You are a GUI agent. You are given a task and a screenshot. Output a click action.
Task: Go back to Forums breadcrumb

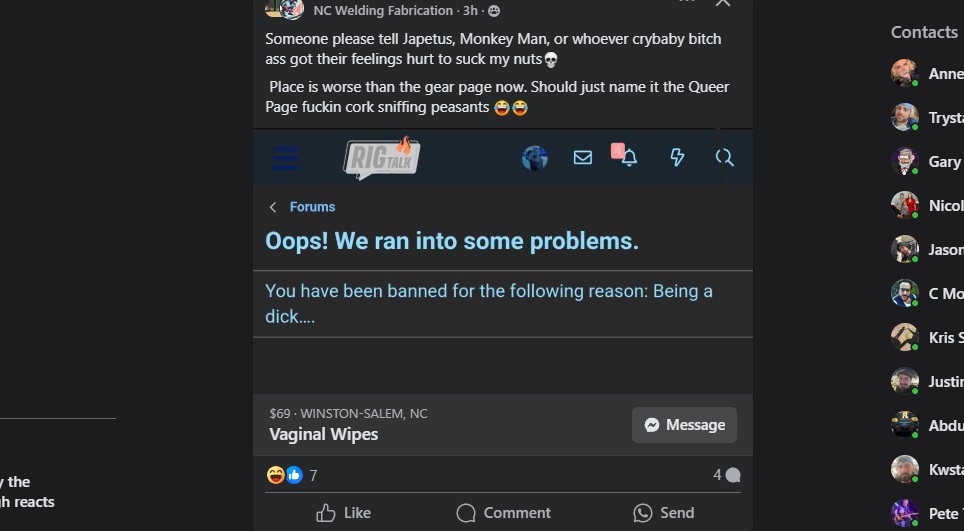point(312,207)
